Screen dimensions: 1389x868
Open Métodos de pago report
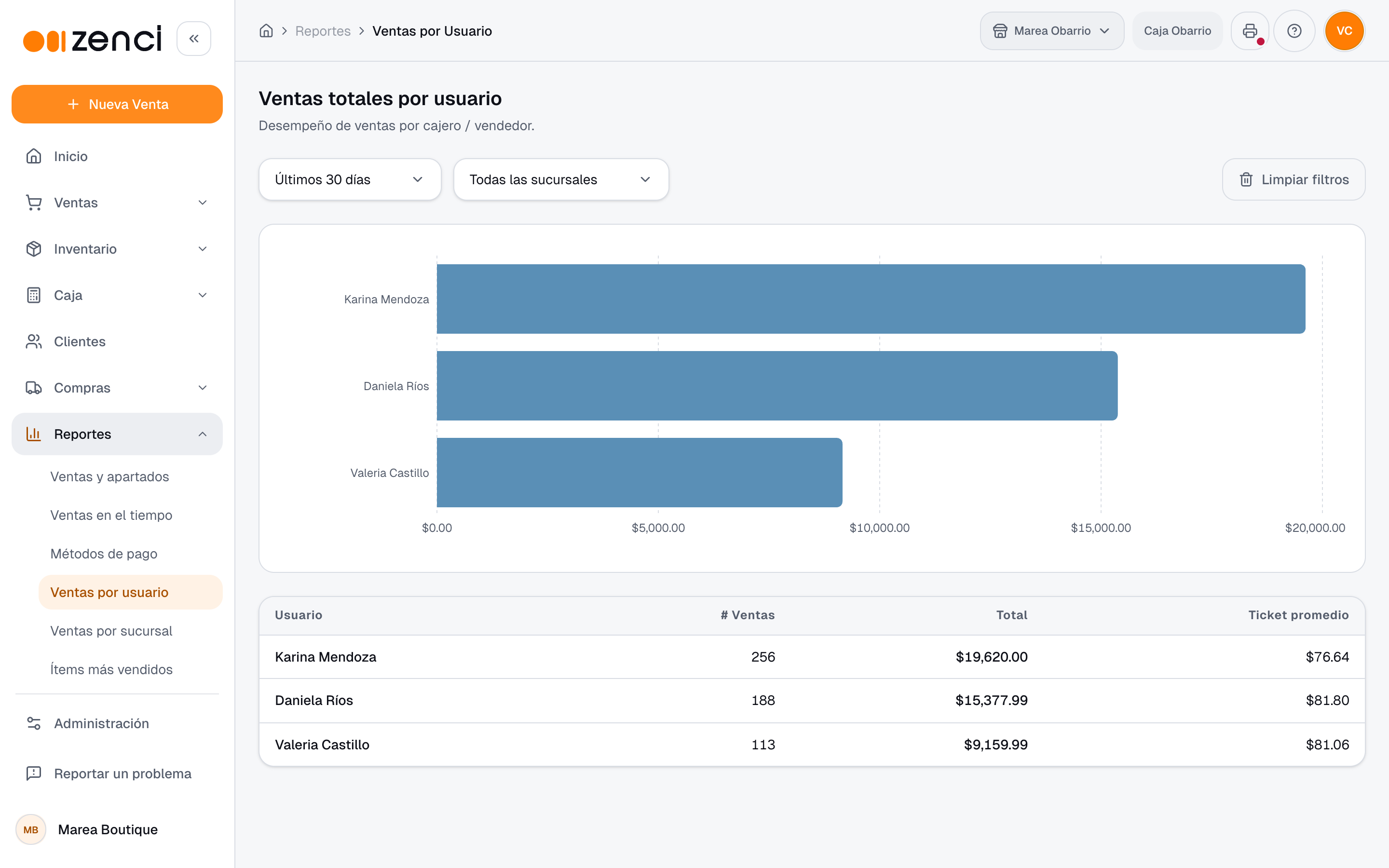tap(104, 554)
